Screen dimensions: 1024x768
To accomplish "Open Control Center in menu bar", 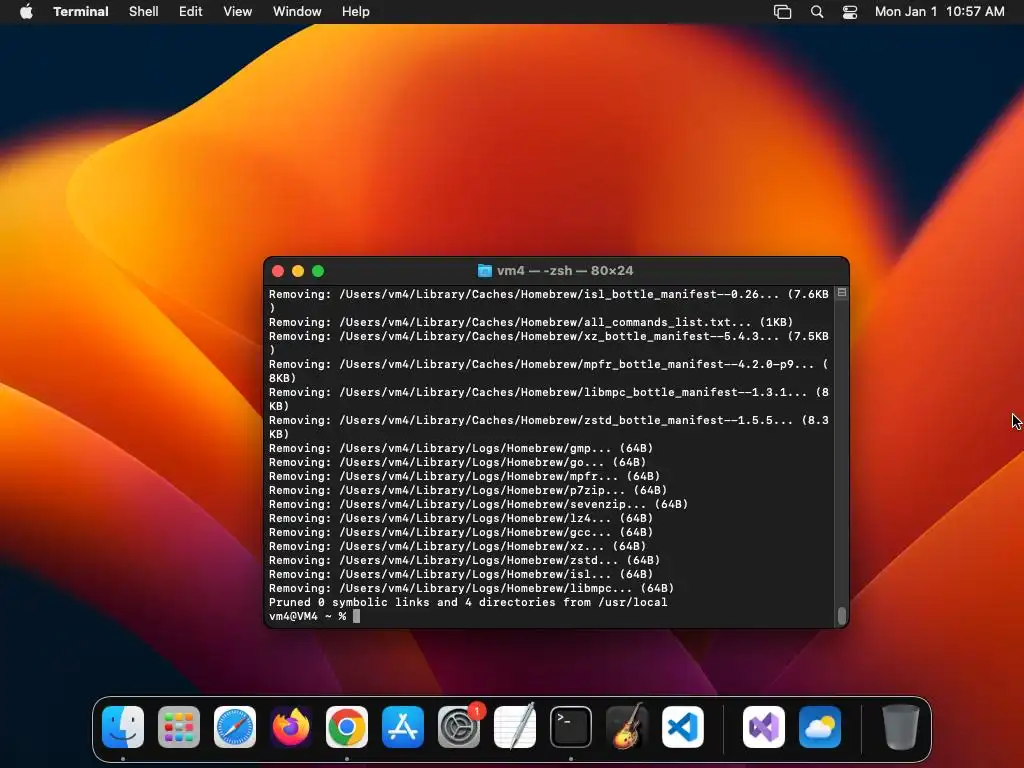I will click(850, 12).
